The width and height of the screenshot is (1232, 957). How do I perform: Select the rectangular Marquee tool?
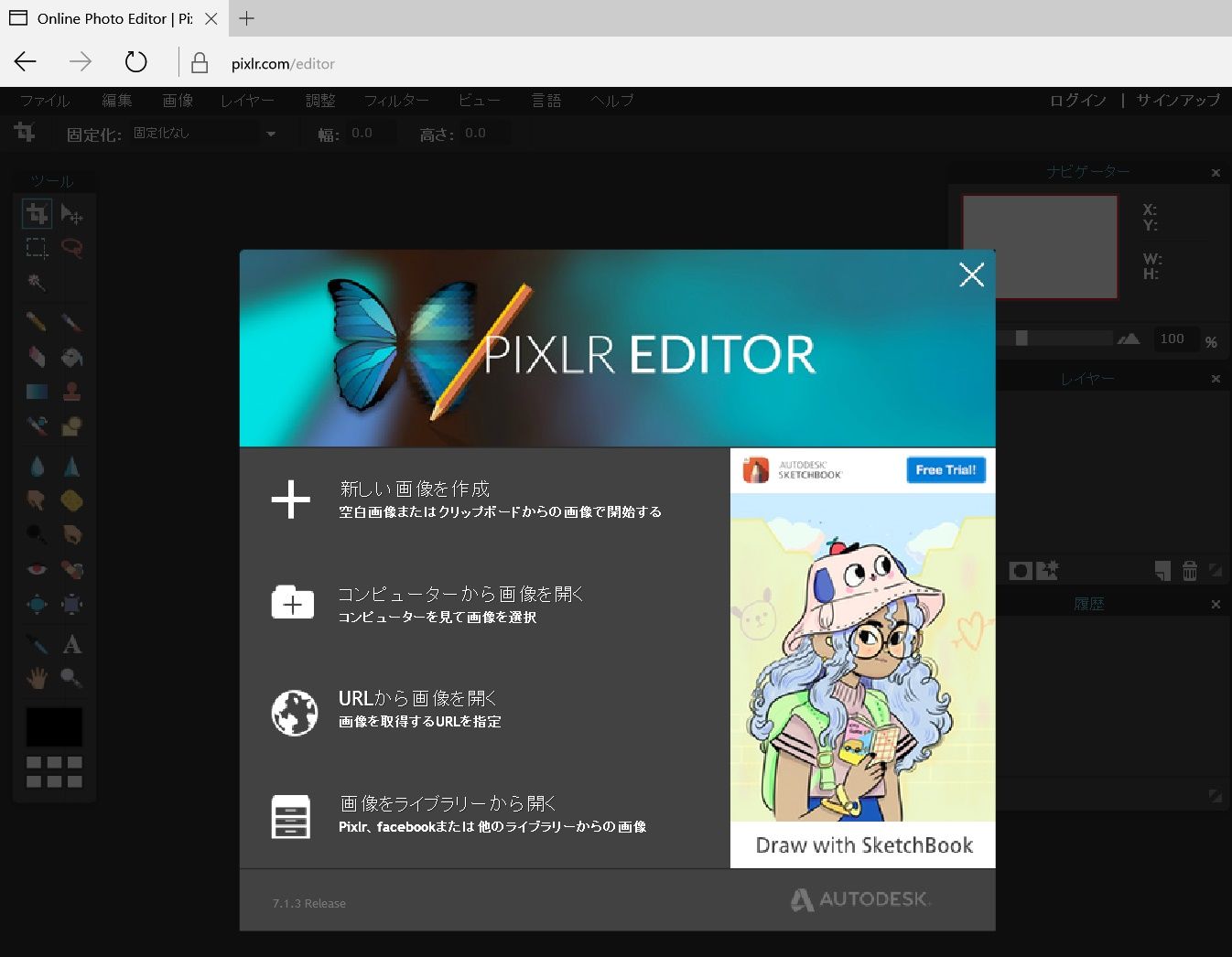(37, 248)
